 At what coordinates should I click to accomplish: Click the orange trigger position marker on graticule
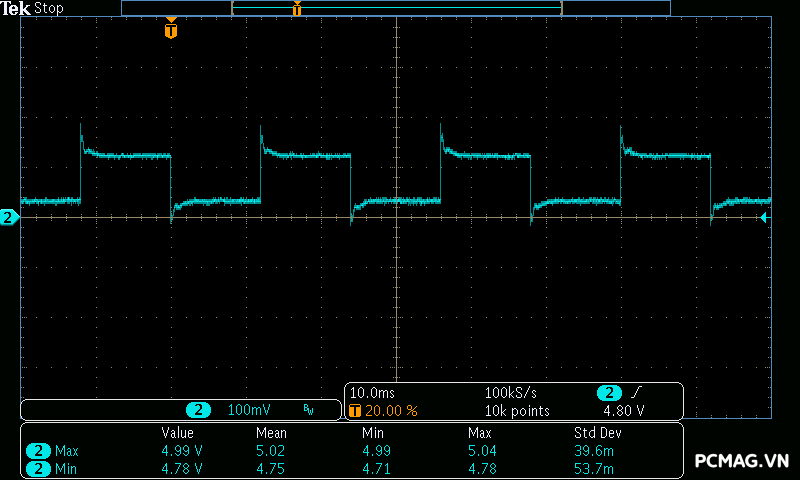pyautogui.click(x=171, y=29)
